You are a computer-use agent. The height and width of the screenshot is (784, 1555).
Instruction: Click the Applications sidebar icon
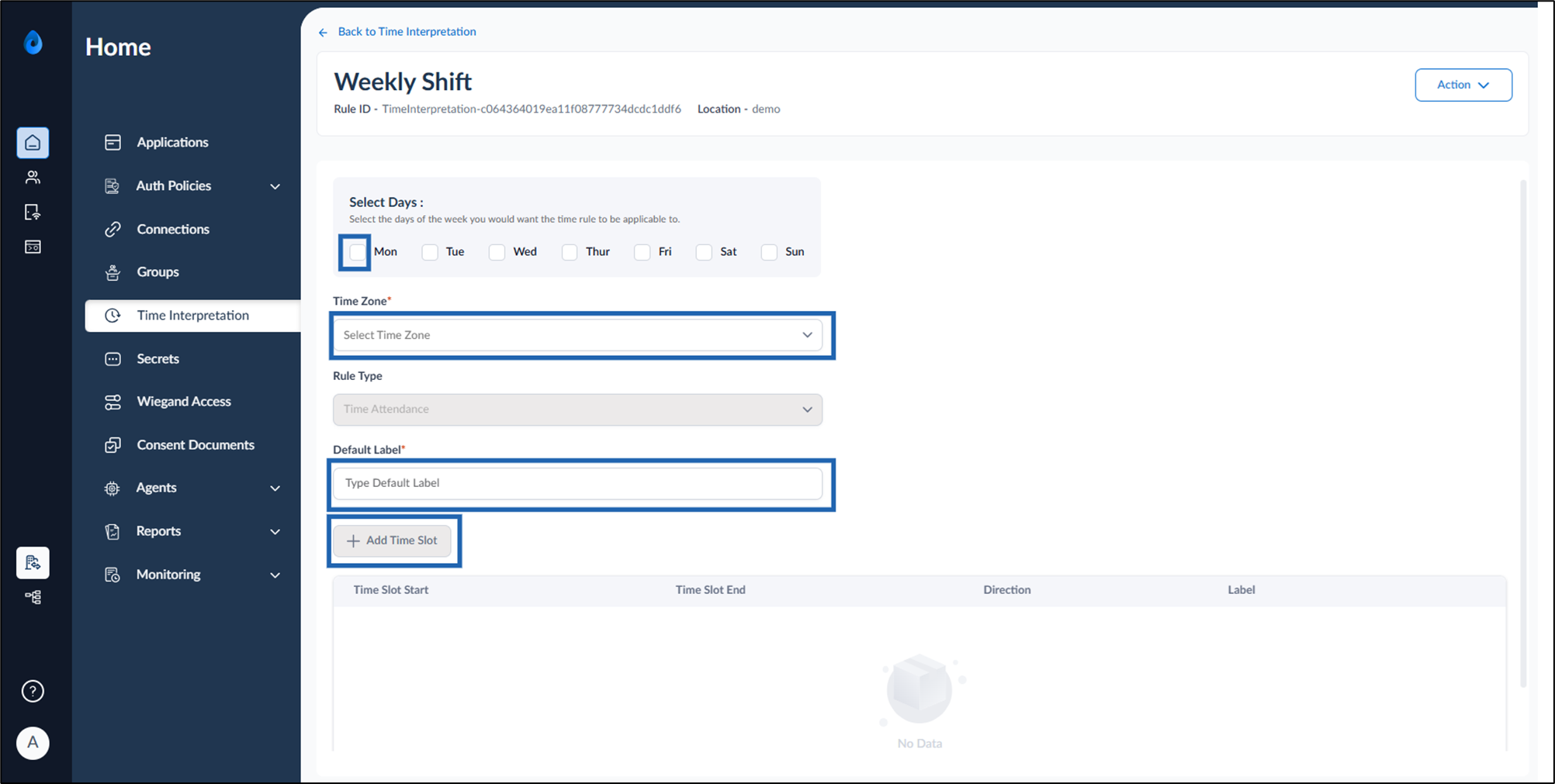pyautogui.click(x=113, y=142)
